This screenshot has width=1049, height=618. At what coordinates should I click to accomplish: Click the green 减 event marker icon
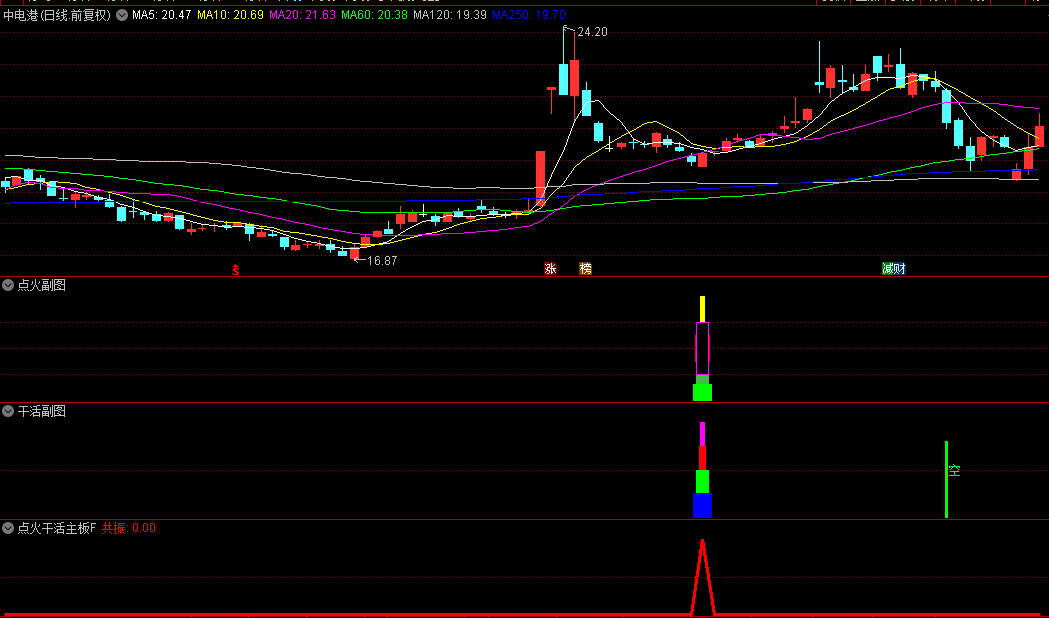888,269
